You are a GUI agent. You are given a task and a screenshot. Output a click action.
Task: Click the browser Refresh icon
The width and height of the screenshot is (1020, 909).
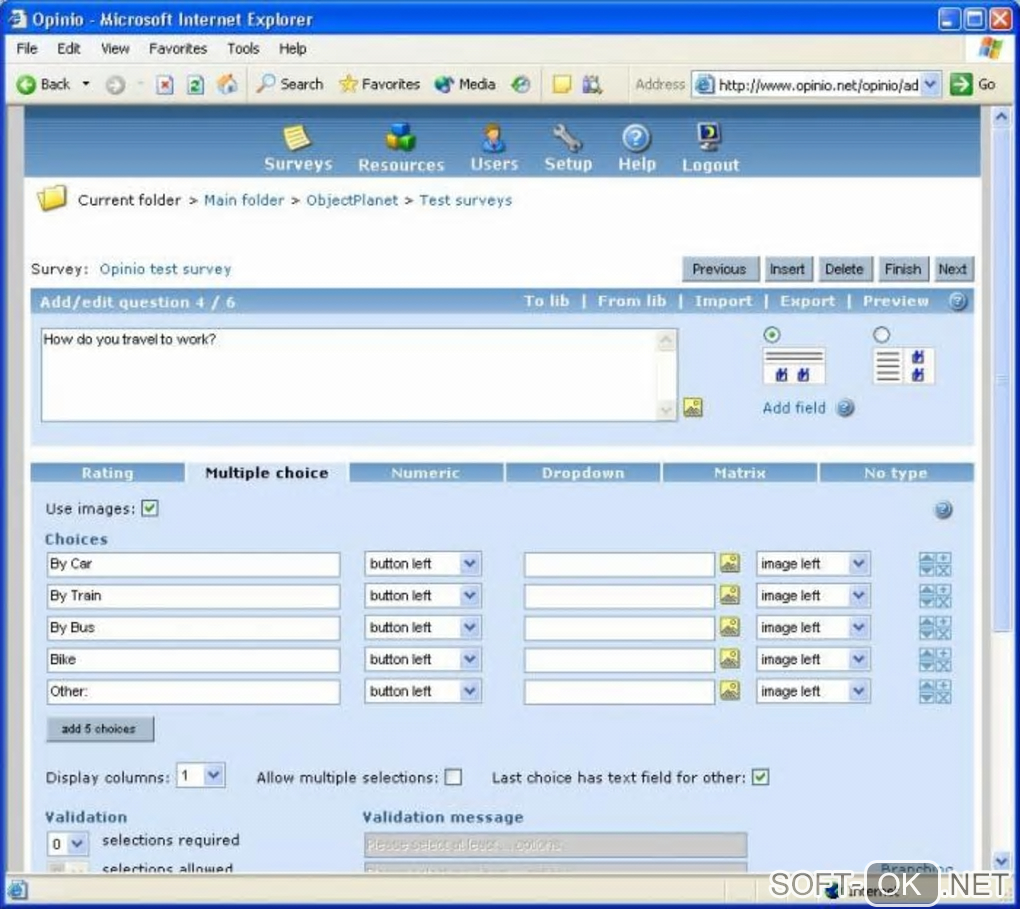tap(196, 85)
